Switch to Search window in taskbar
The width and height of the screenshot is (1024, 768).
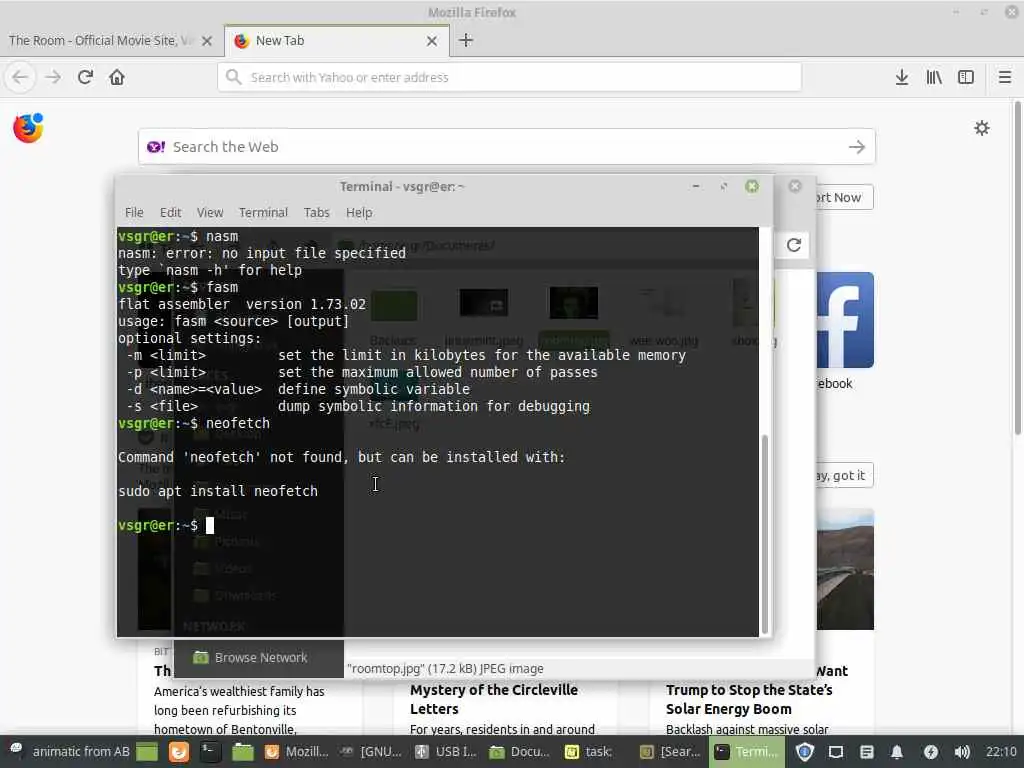[670, 752]
